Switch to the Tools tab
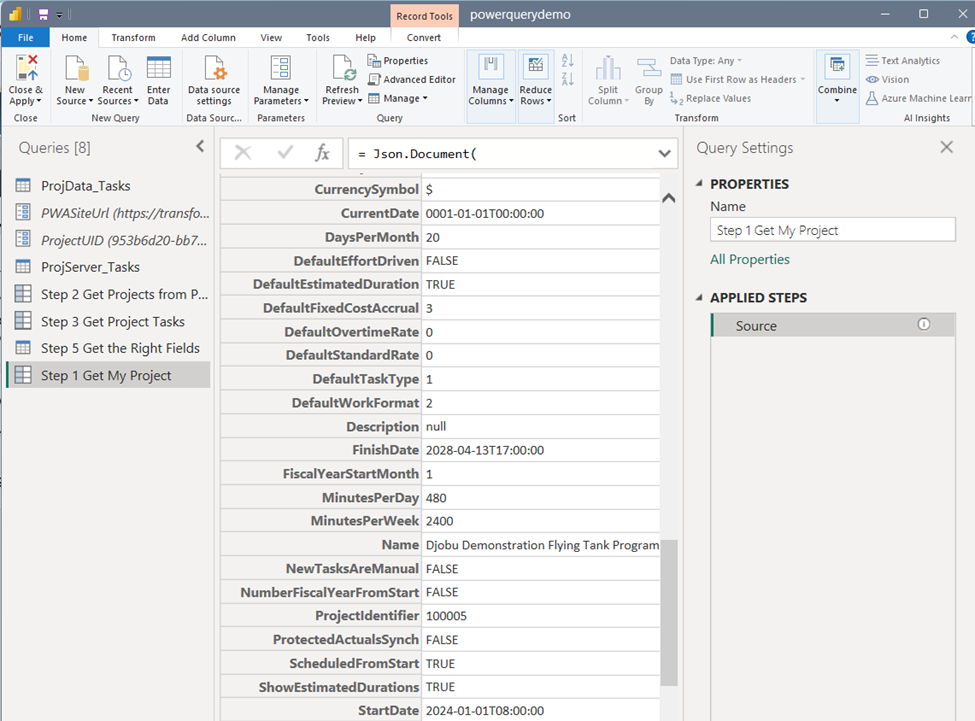 tap(318, 37)
